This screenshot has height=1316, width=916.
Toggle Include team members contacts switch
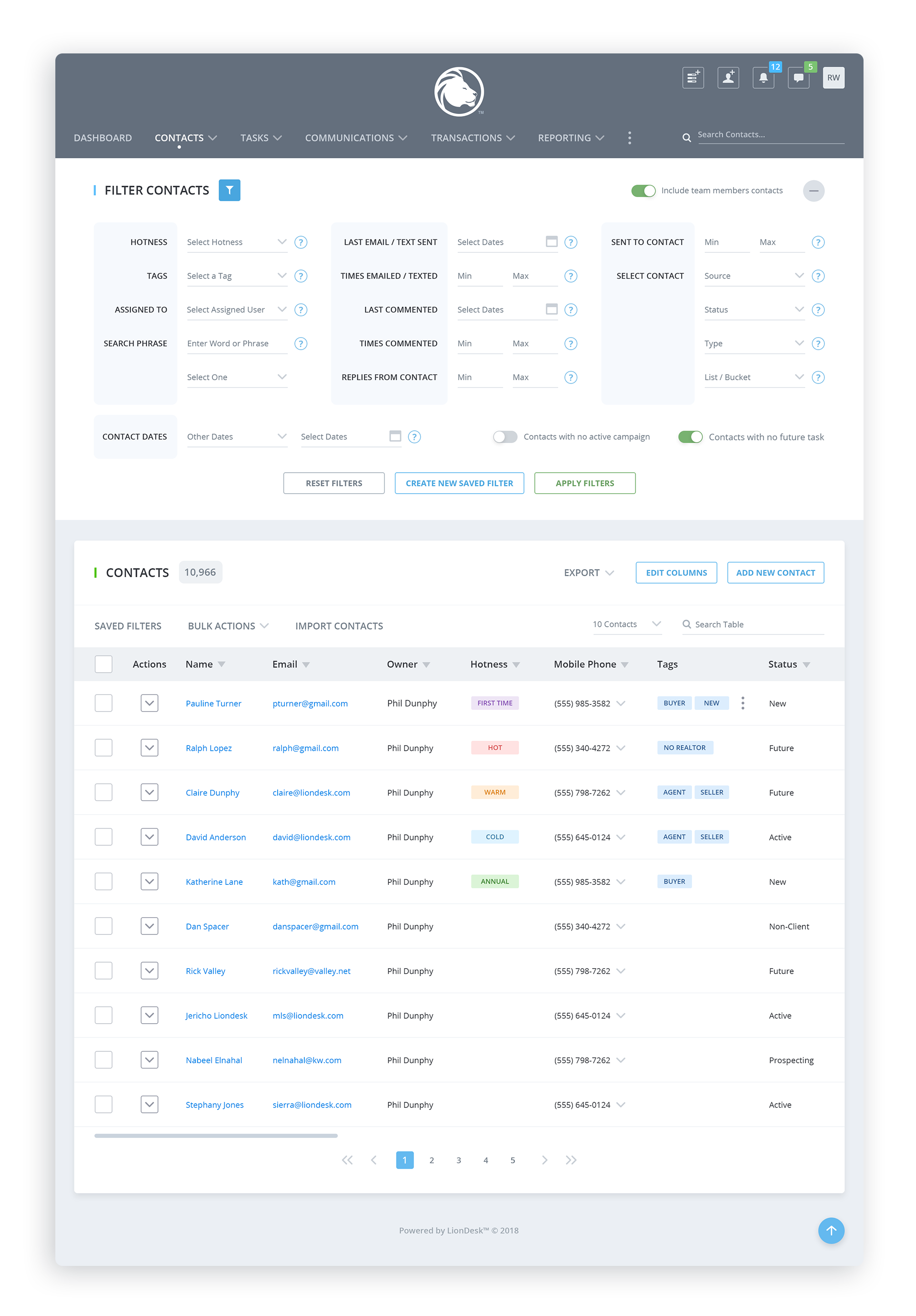click(x=643, y=191)
